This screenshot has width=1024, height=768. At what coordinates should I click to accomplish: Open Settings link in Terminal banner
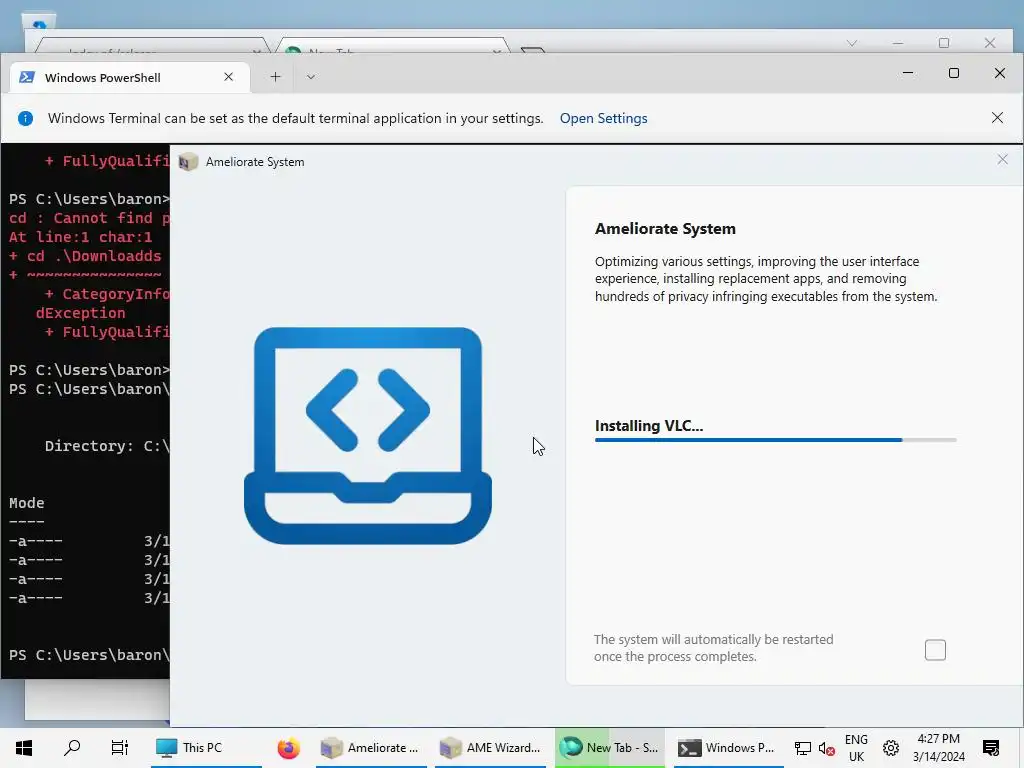click(603, 118)
